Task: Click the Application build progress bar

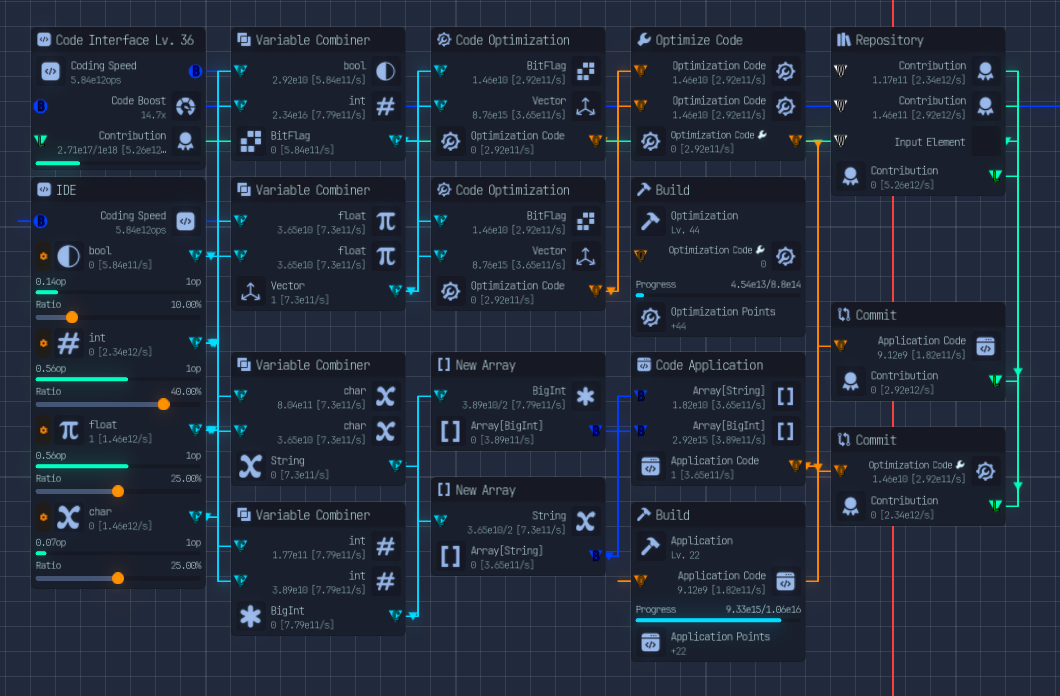Action: (717, 621)
